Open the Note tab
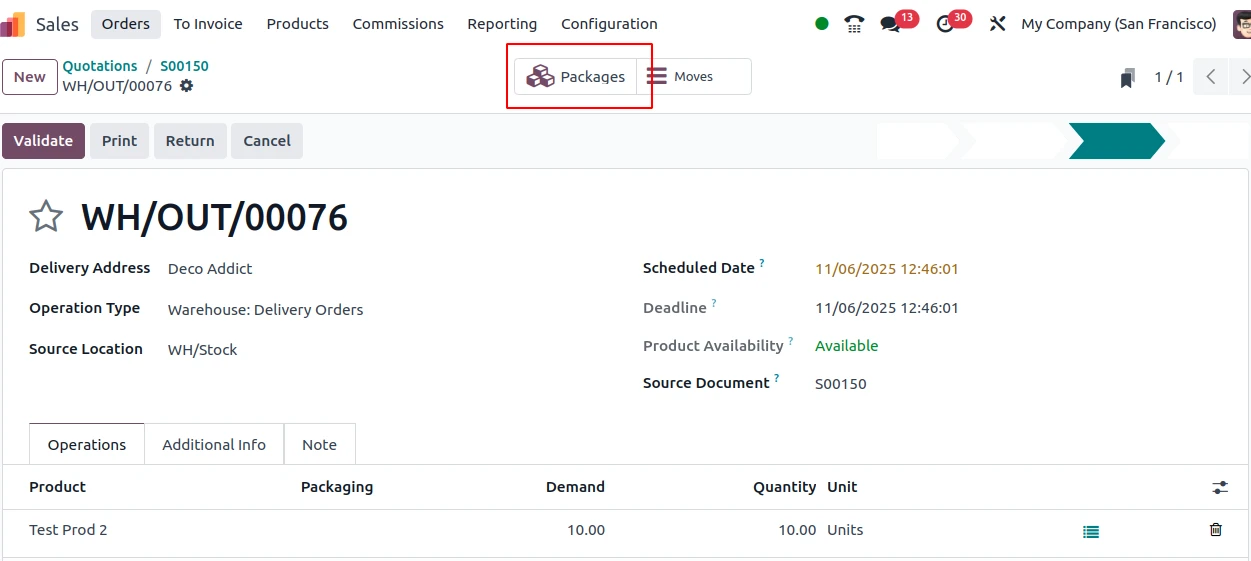This screenshot has height=561, width=1251. coord(319,445)
